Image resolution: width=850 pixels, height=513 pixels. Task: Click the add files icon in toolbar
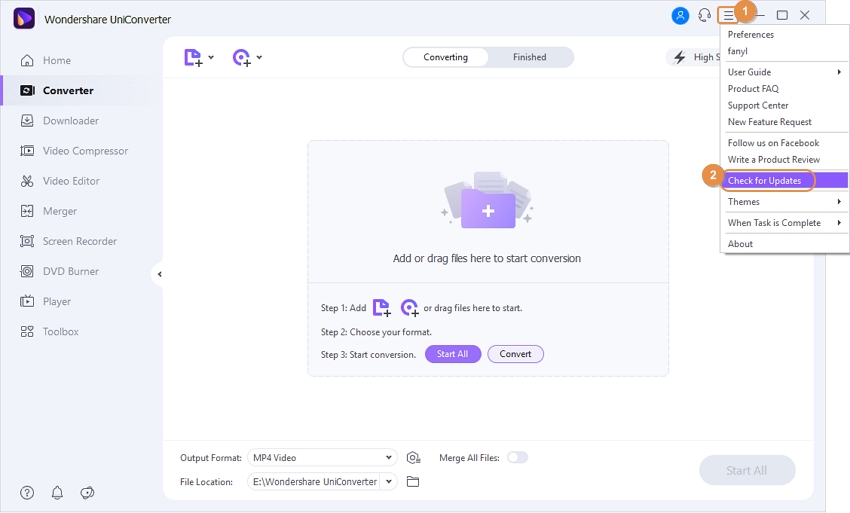tap(193, 58)
